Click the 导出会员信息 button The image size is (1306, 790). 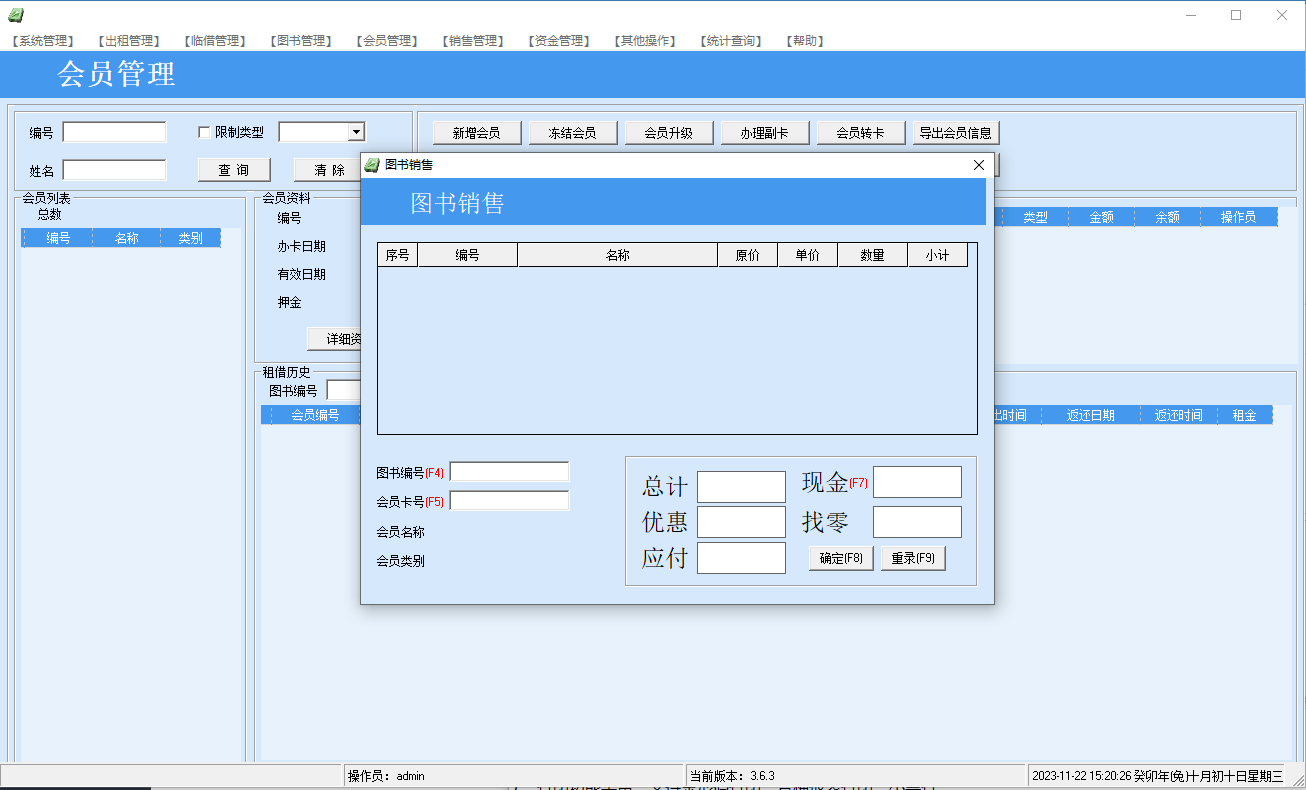tap(956, 133)
